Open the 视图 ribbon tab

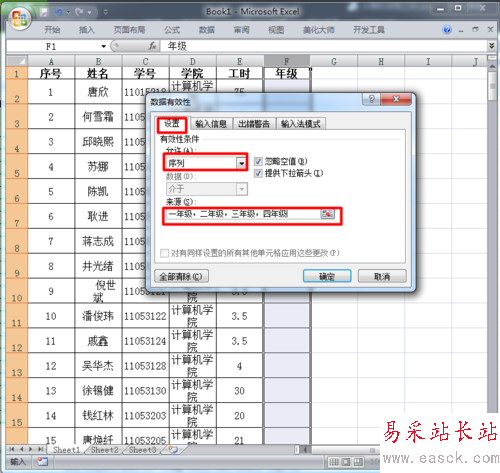click(276, 30)
